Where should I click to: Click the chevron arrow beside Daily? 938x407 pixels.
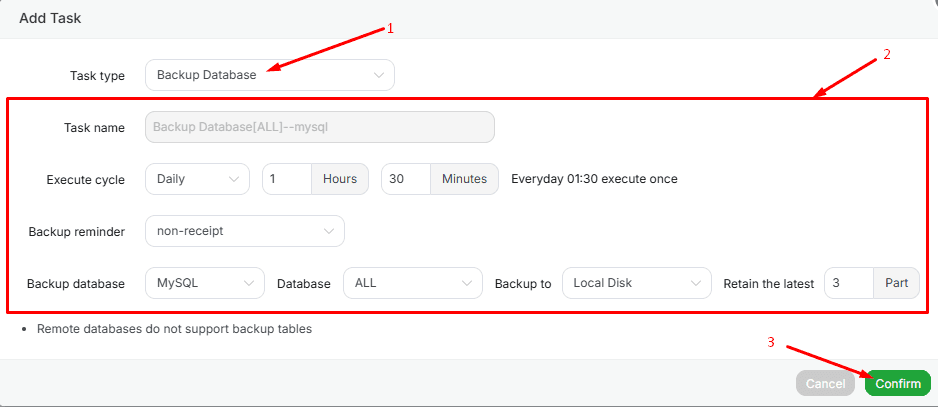point(234,179)
